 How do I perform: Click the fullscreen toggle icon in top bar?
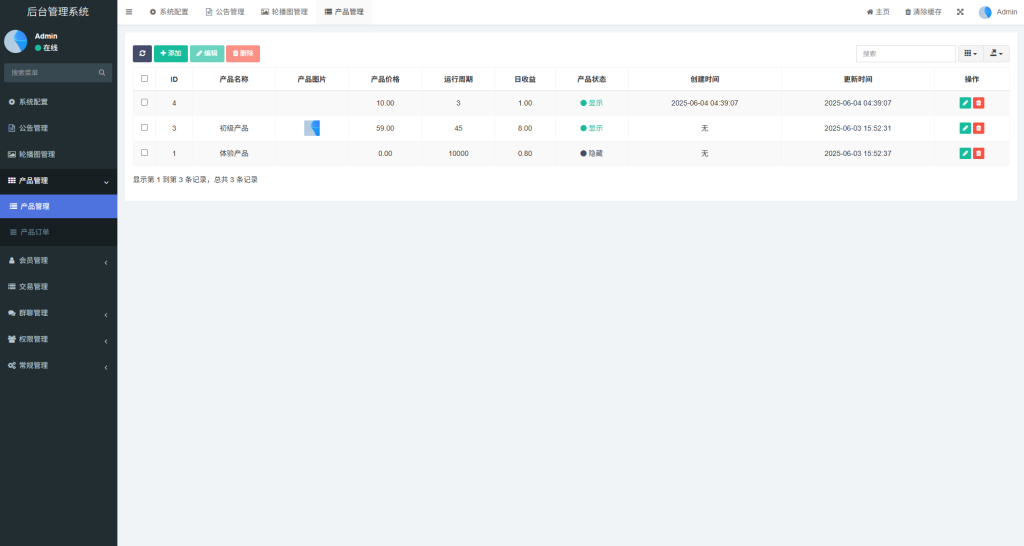coord(960,12)
